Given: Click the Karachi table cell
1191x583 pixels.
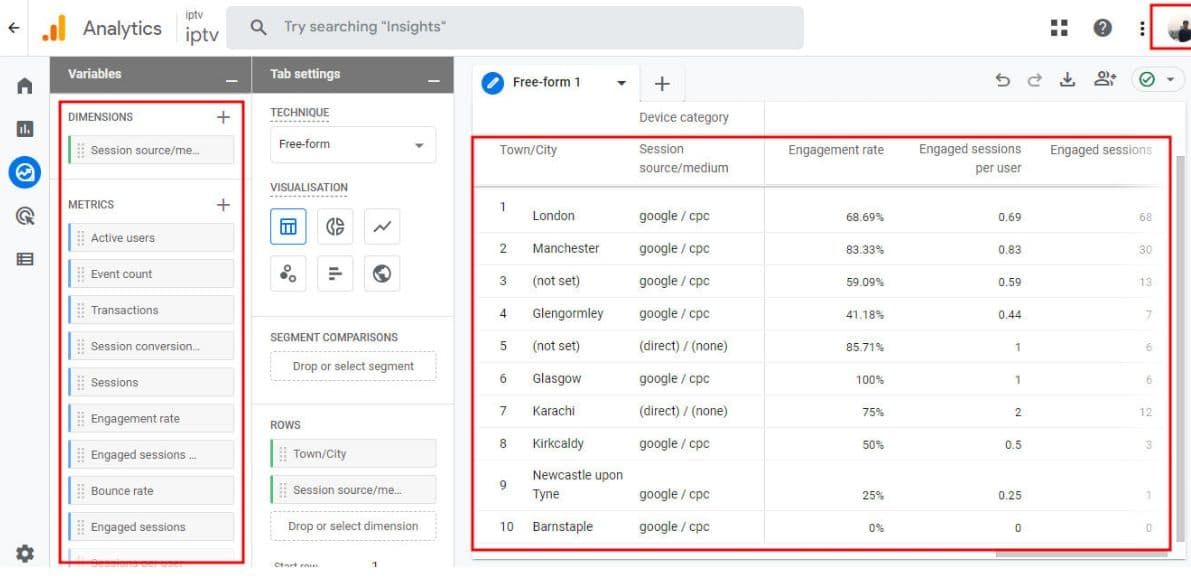Looking at the screenshot, I should coord(554,411).
